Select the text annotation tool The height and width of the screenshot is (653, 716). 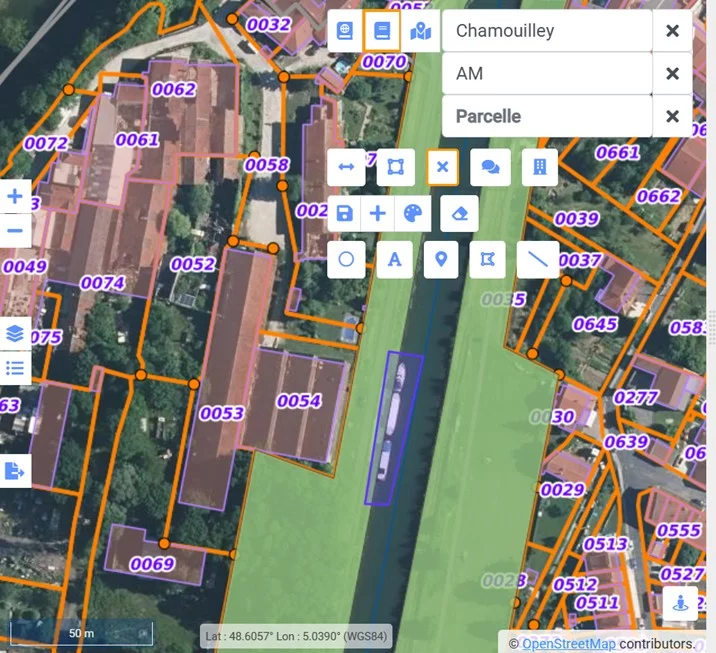[395, 259]
